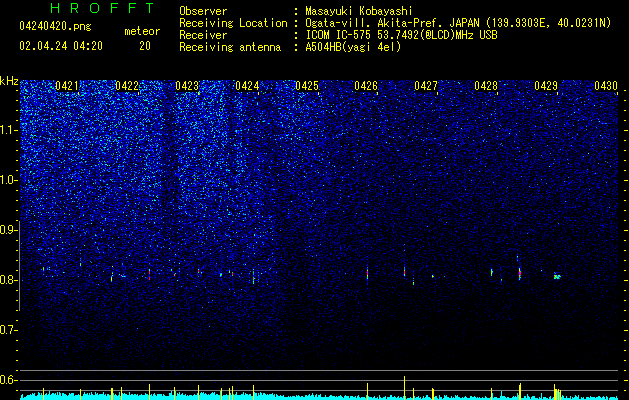The width and height of the screenshot is (629, 400).
Task: Click the 0427 time marker
Action: [x=426, y=86]
